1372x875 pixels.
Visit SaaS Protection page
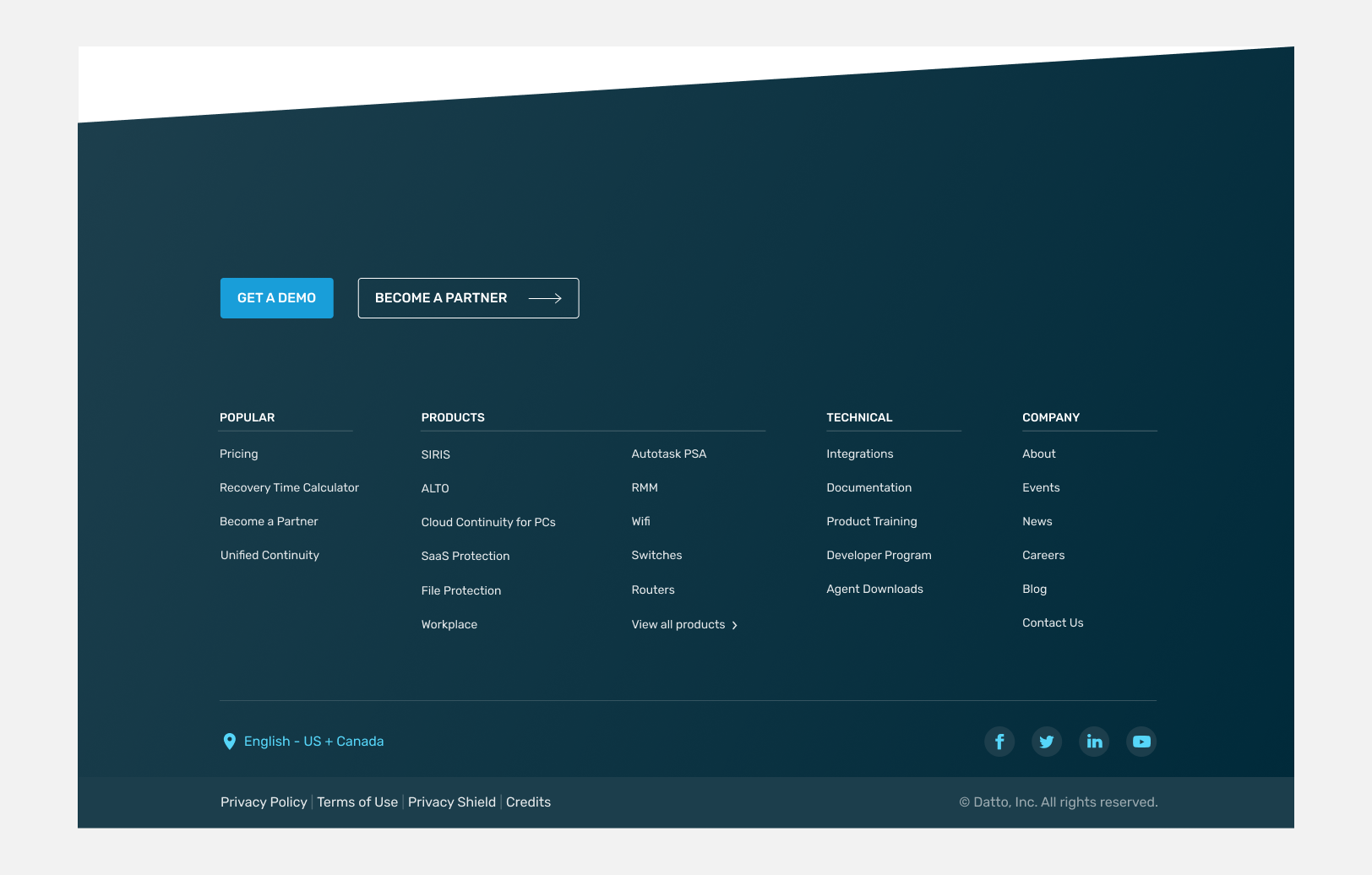[x=465, y=556]
